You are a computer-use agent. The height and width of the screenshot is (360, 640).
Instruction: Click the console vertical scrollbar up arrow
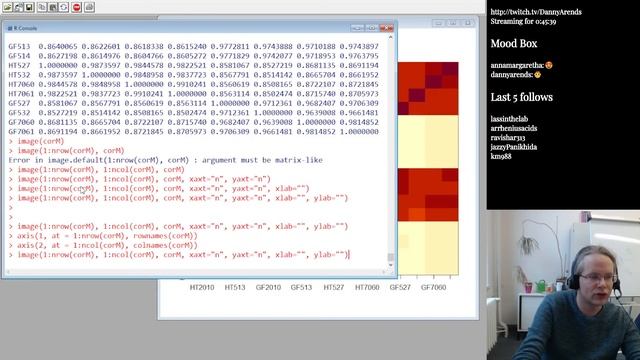pyautogui.click(x=391, y=38)
